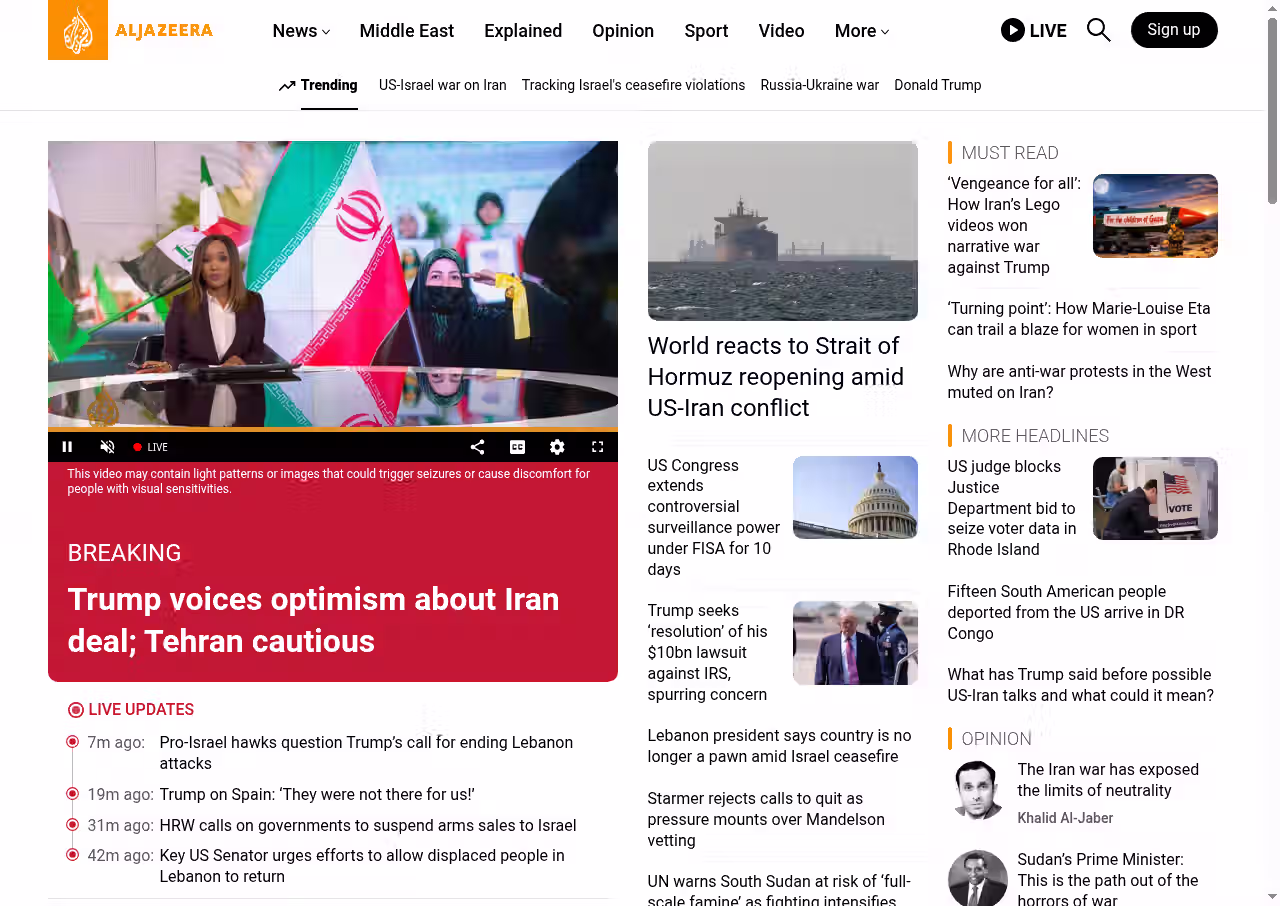Go to the Opinion section
The image size is (1280, 906).
[622, 31]
